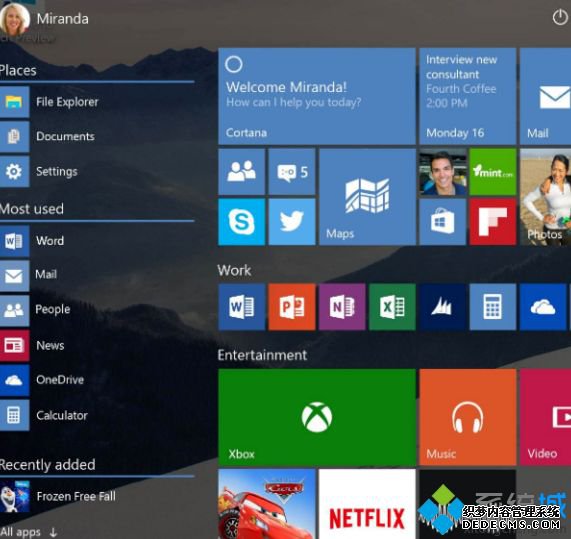
Task: Open the Dynamics tile in Work group
Action: coord(442,307)
